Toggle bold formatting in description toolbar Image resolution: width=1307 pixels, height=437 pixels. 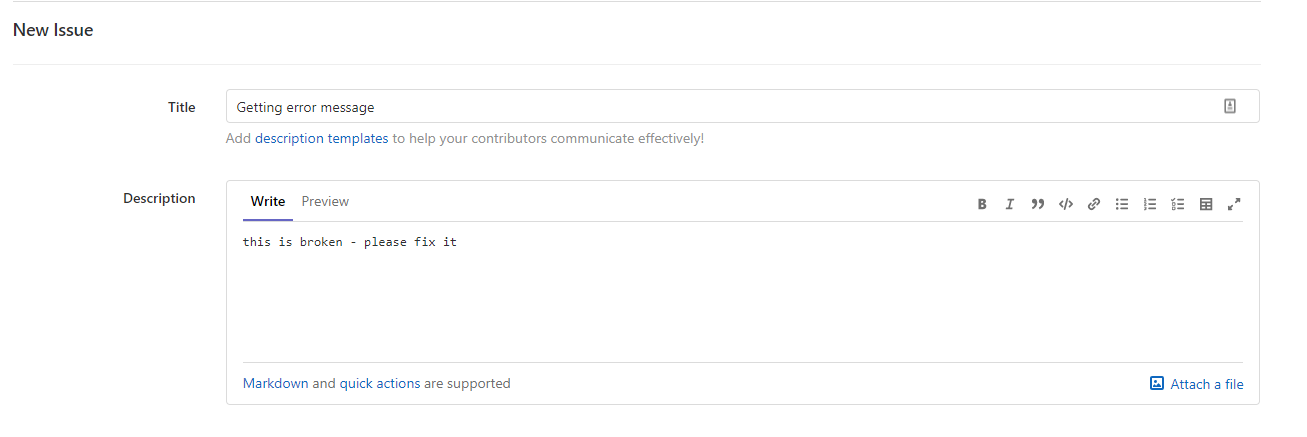click(x=982, y=204)
